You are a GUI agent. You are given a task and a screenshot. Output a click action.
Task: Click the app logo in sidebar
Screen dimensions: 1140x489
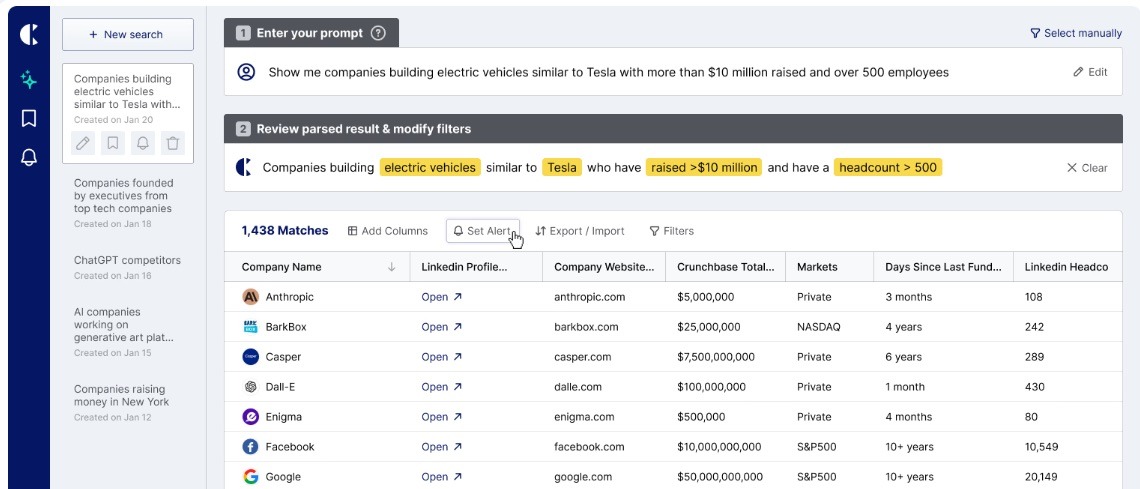[29, 34]
